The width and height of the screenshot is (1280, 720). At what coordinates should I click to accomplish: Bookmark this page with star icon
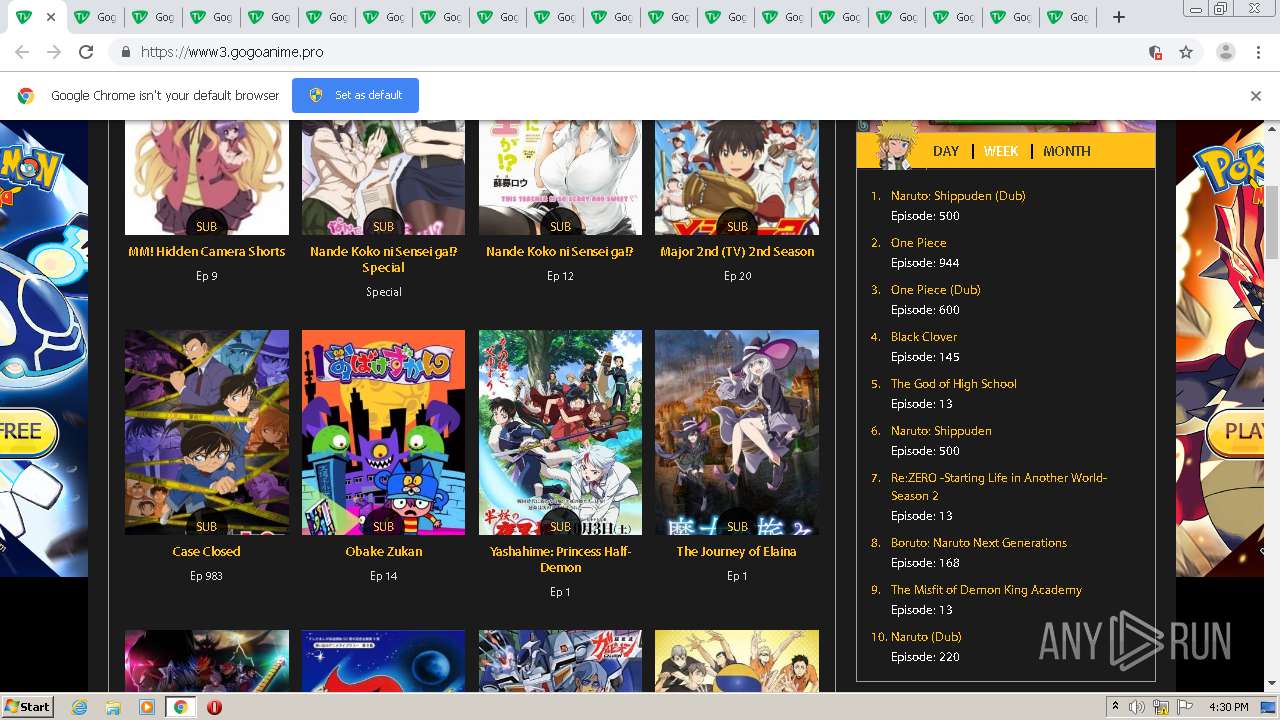coord(1186,52)
